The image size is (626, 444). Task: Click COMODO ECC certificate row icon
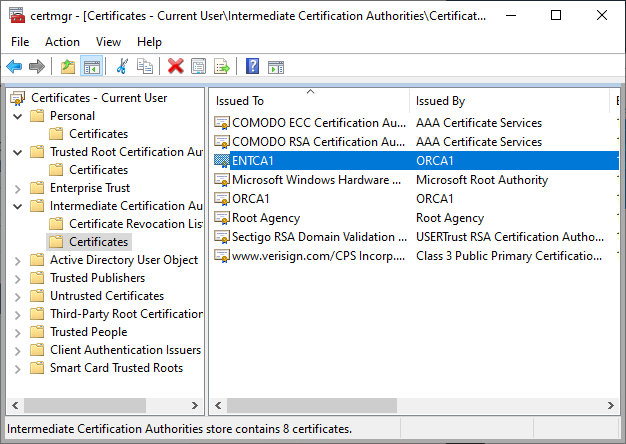click(222, 123)
